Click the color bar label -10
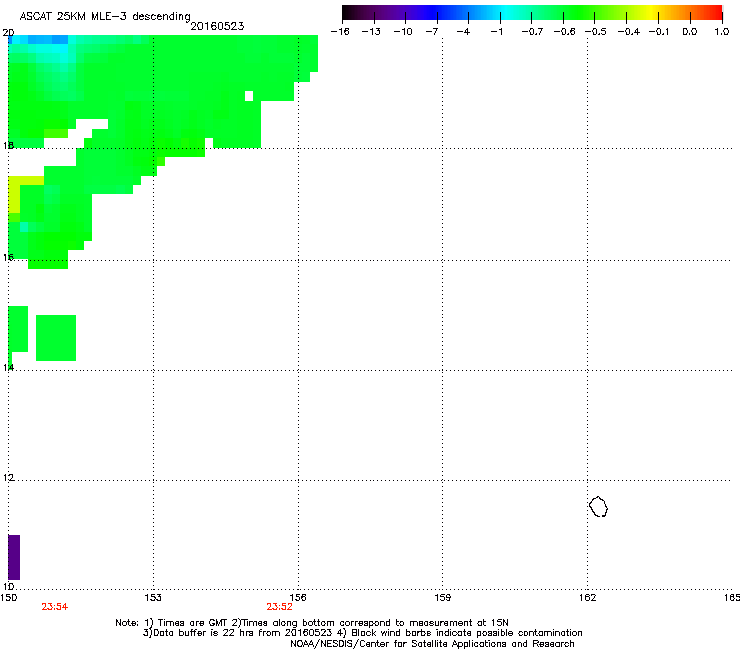This screenshot has height=650, width=740. tap(403, 32)
